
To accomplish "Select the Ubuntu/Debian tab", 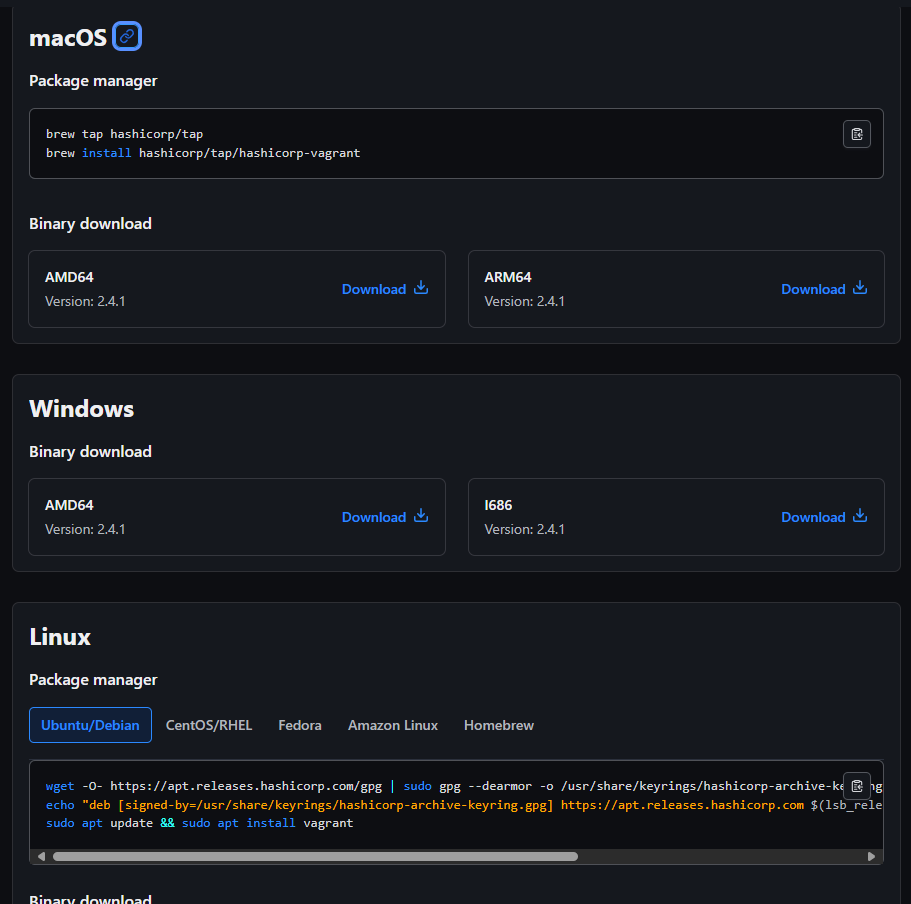I will pyautogui.click(x=90, y=724).
